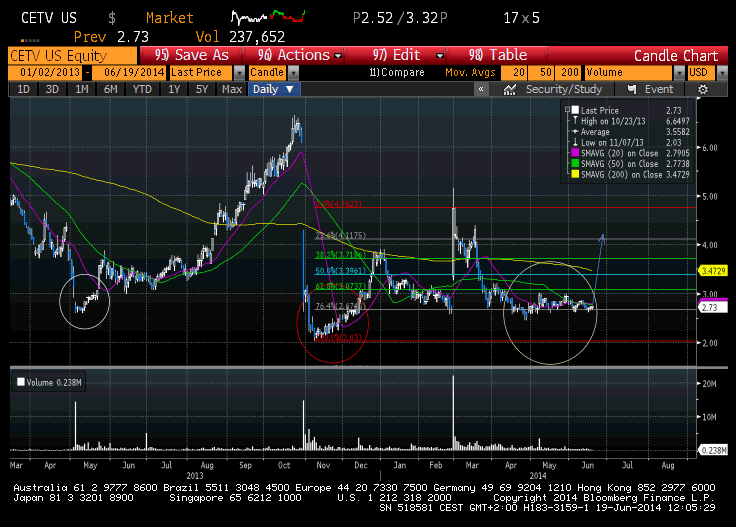Select the 5Y range tab
Viewport: 736px width, 527px height.
tap(202, 89)
